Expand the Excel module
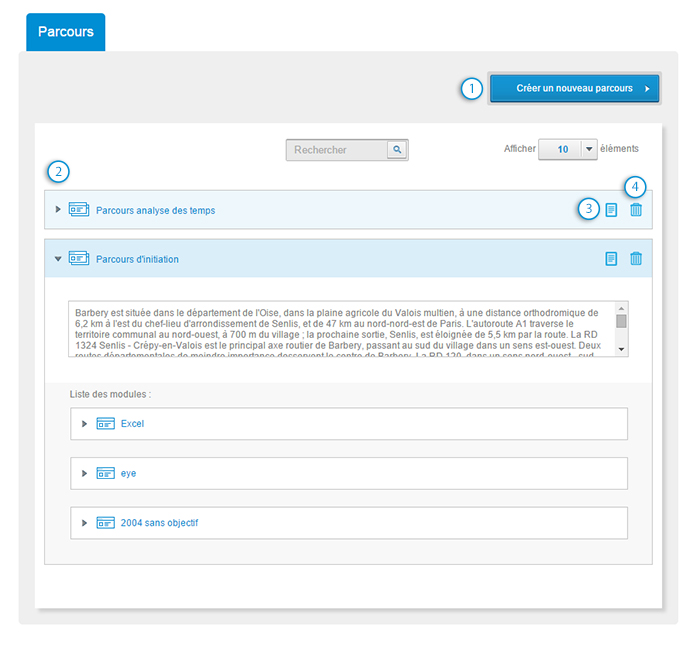Viewport: 700px width, 647px height. [84, 424]
